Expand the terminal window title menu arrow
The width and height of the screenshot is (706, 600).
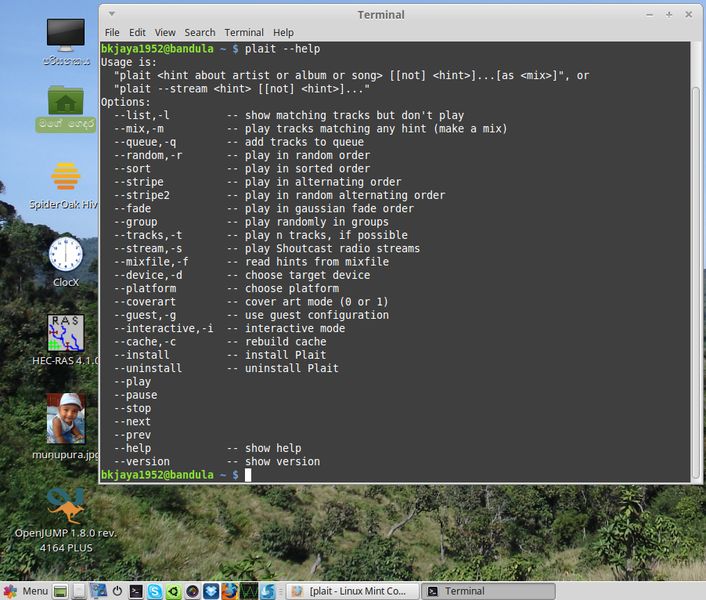(x=112, y=14)
